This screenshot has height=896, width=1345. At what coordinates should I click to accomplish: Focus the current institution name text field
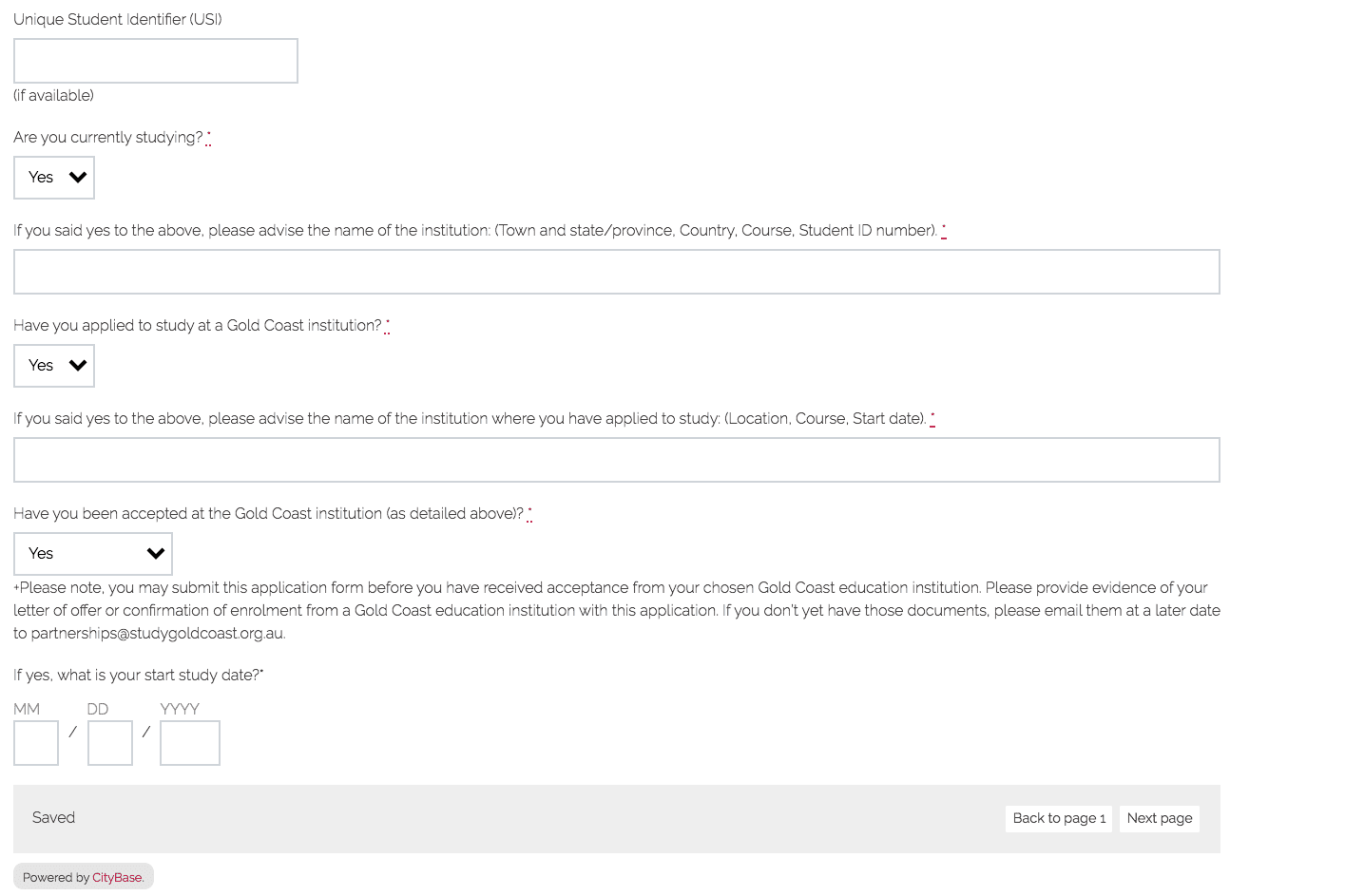click(x=617, y=272)
